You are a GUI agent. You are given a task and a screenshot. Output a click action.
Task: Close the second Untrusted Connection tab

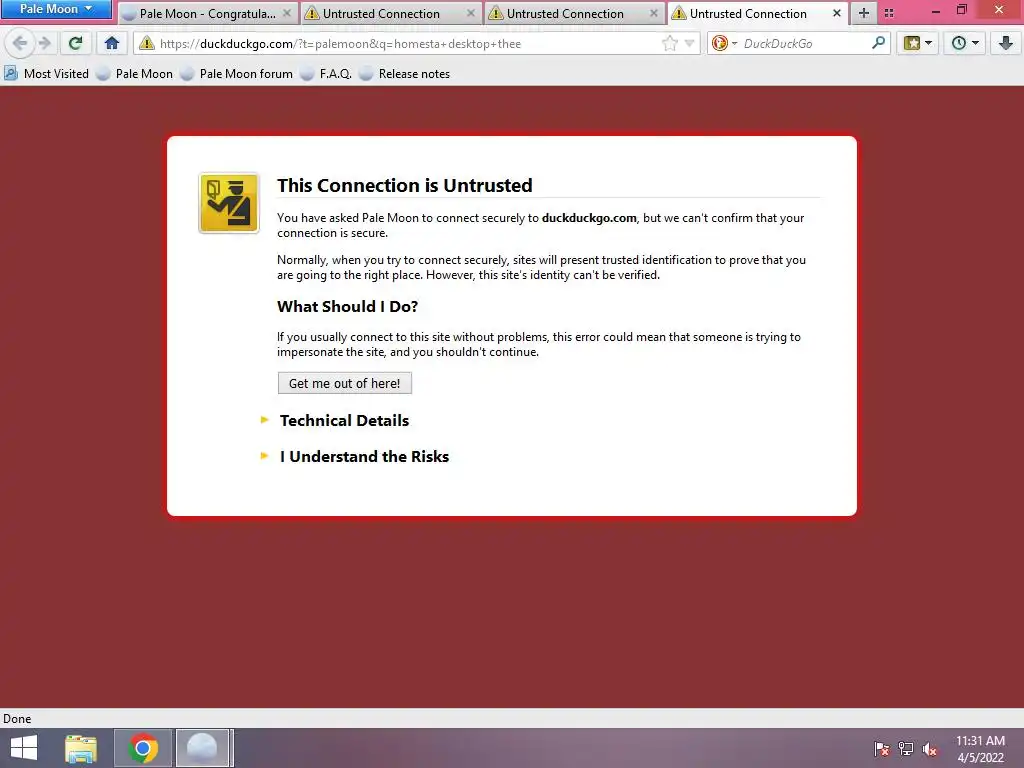(470, 13)
